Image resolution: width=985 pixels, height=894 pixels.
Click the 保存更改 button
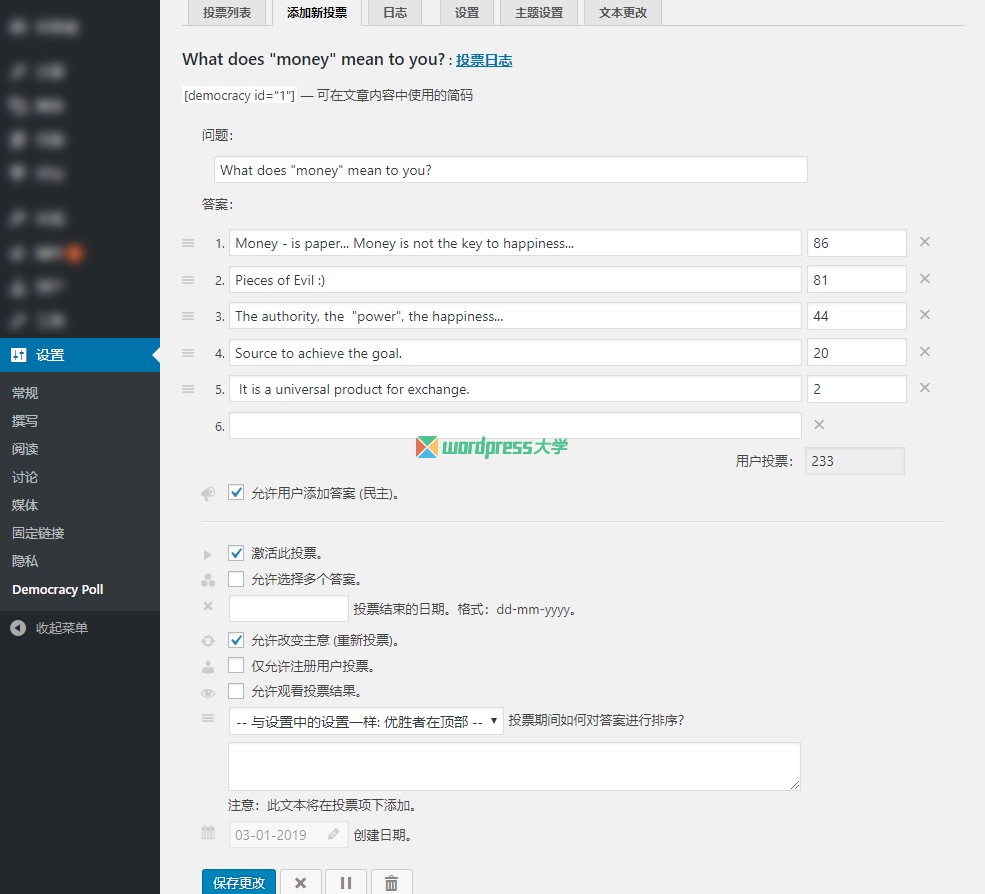(x=239, y=883)
